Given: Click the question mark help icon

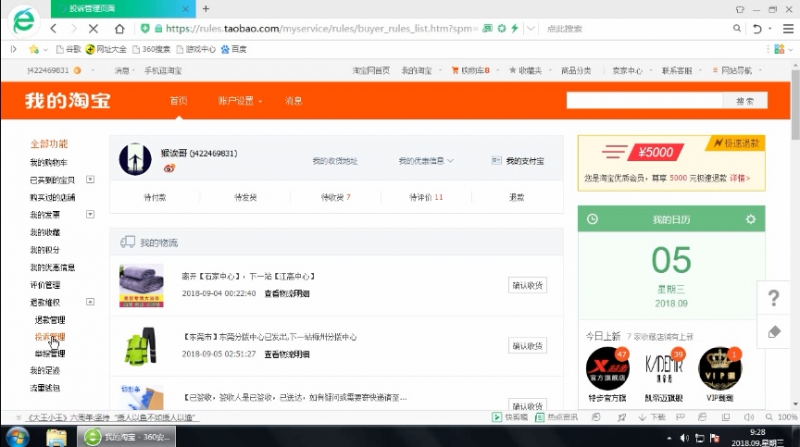Looking at the screenshot, I should click(x=774, y=298).
